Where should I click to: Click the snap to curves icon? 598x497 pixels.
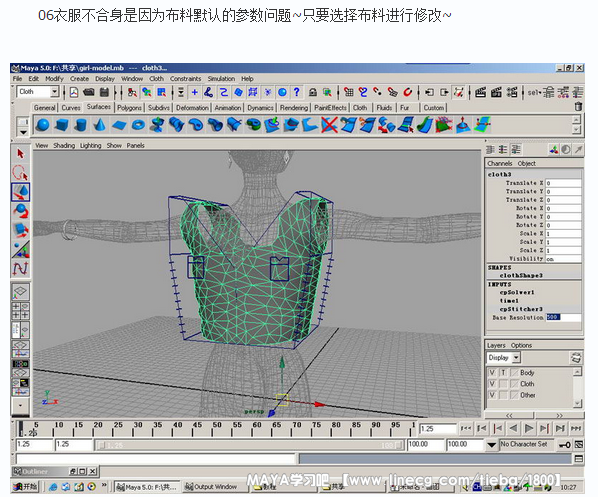[x=363, y=92]
